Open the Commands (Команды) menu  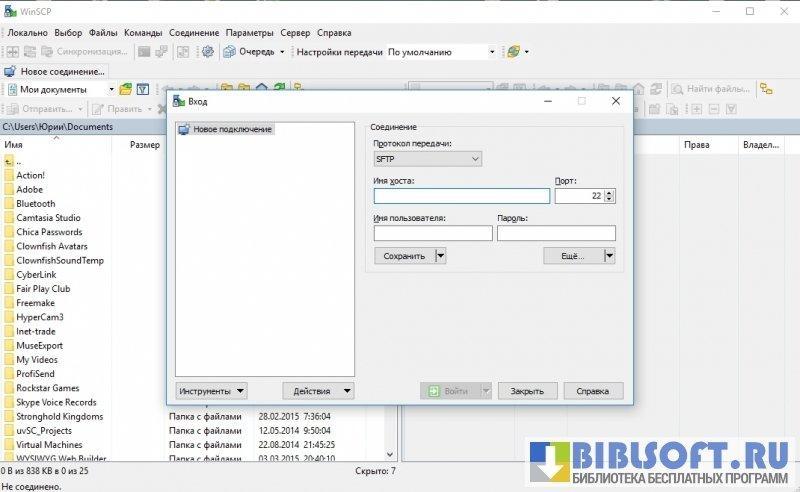click(x=143, y=33)
